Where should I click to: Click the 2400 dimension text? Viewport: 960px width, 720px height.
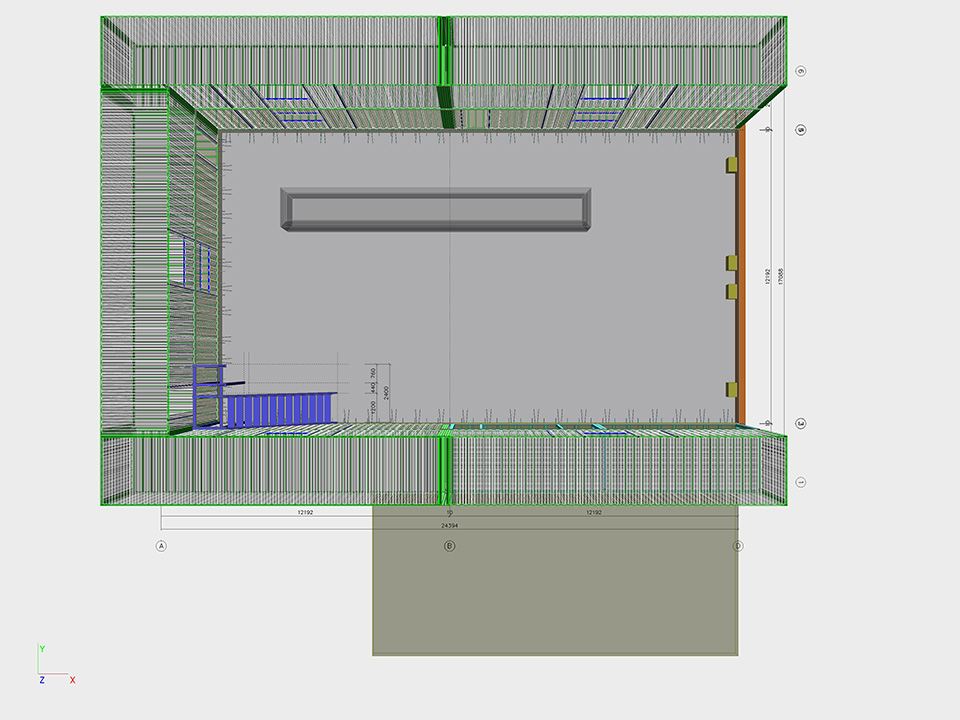coord(386,393)
